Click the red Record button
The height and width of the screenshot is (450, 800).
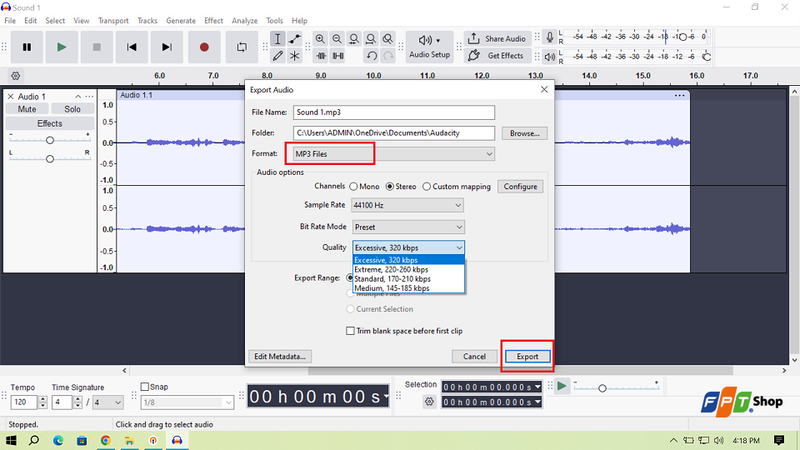click(x=204, y=47)
